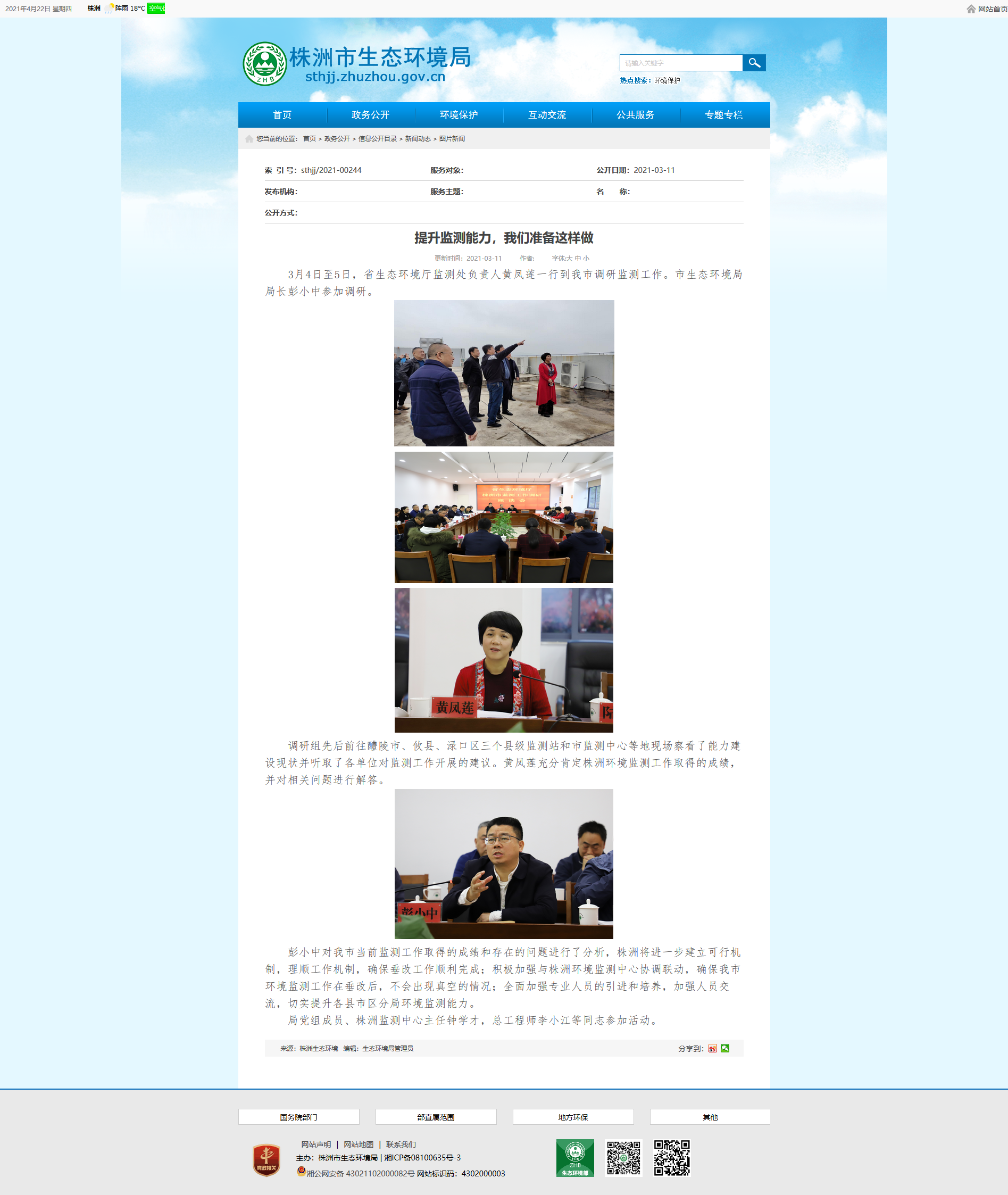
Task: Open the 政务公开 navigation menu
Action: [370, 115]
